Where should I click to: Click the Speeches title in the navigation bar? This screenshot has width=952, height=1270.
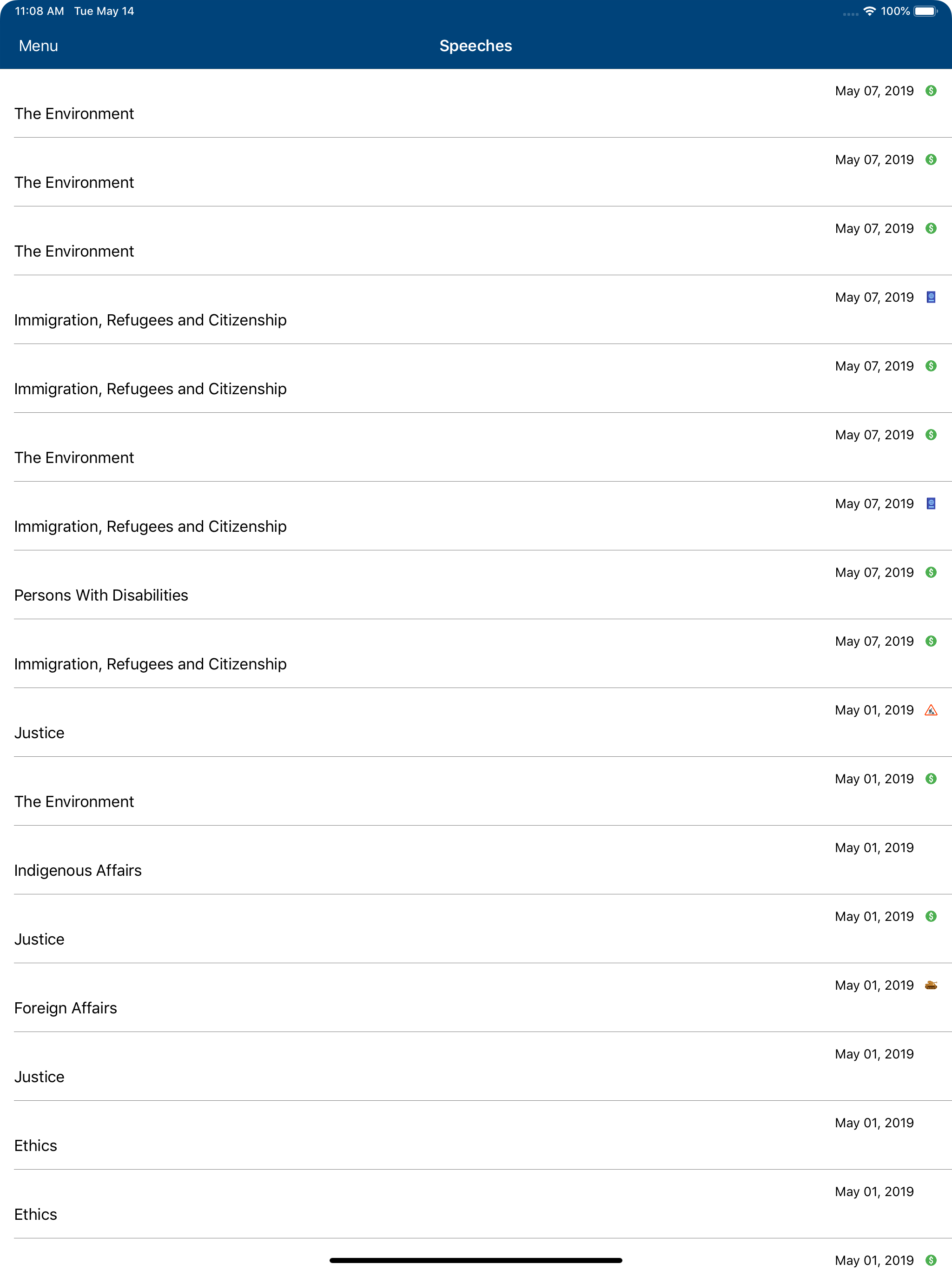point(476,46)
